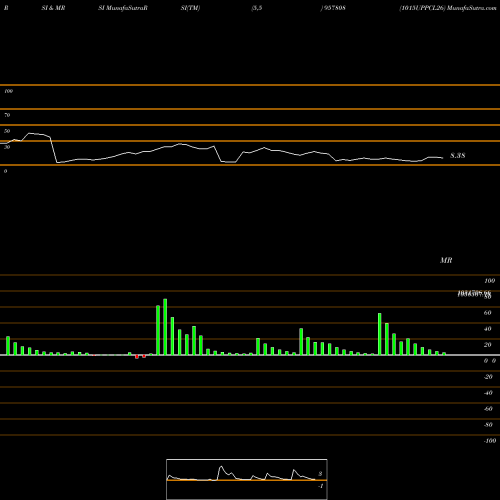
Task: Click the '40' label on MR axis
Action: [x=487, y=329]
